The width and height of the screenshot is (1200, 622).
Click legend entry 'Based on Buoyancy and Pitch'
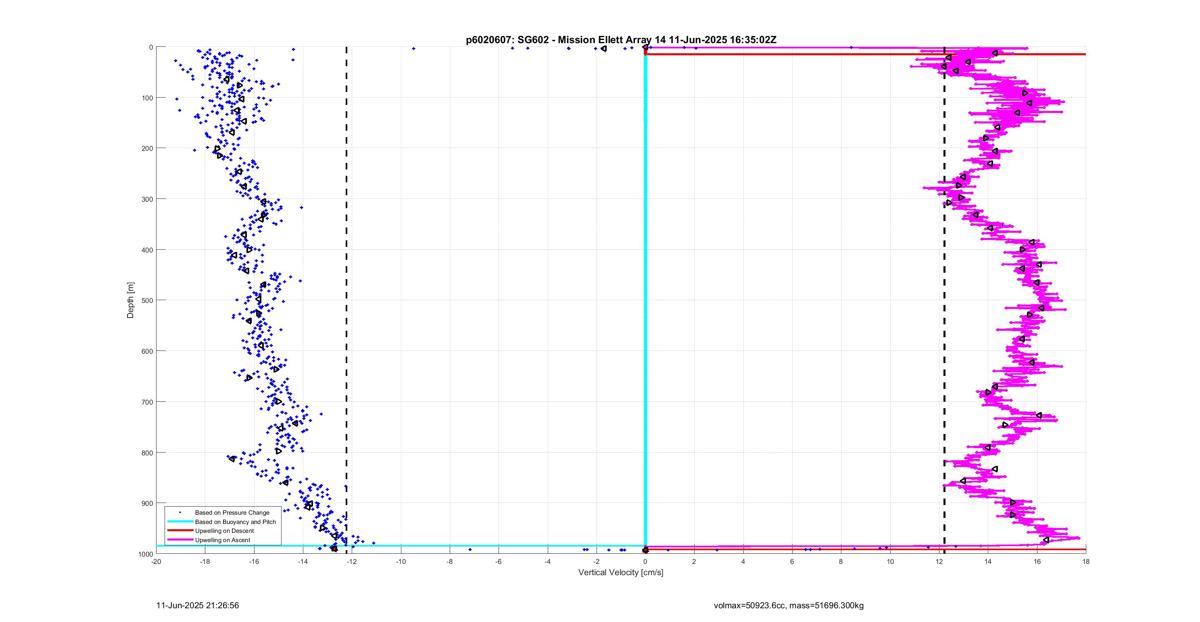235,521
